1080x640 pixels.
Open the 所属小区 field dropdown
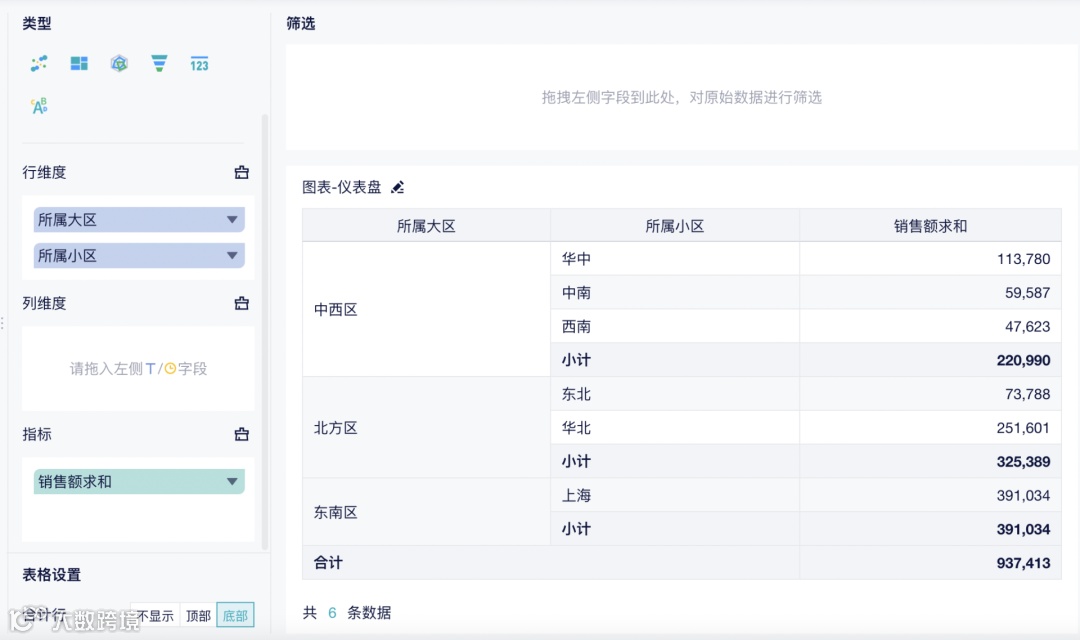tap(232, 255)
